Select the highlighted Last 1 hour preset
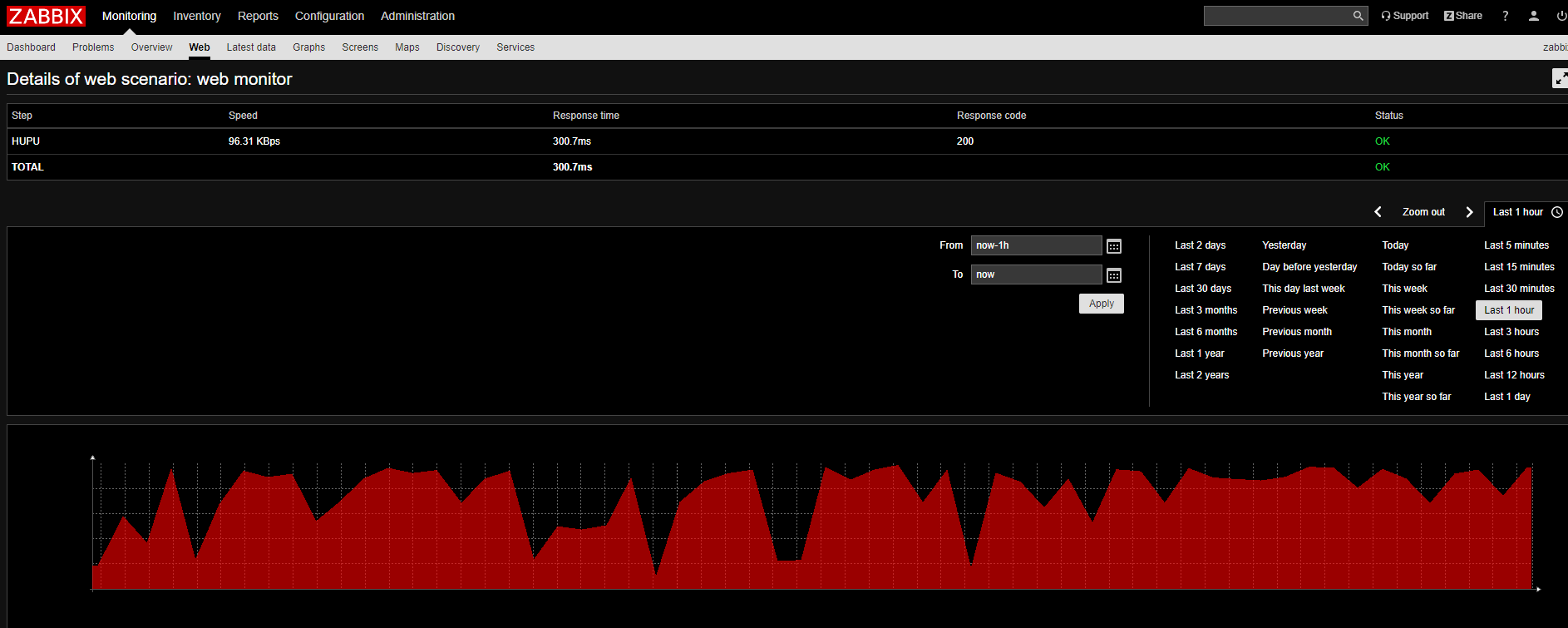Viewport: 1568px width, 628px height. tap(1509, 310)
